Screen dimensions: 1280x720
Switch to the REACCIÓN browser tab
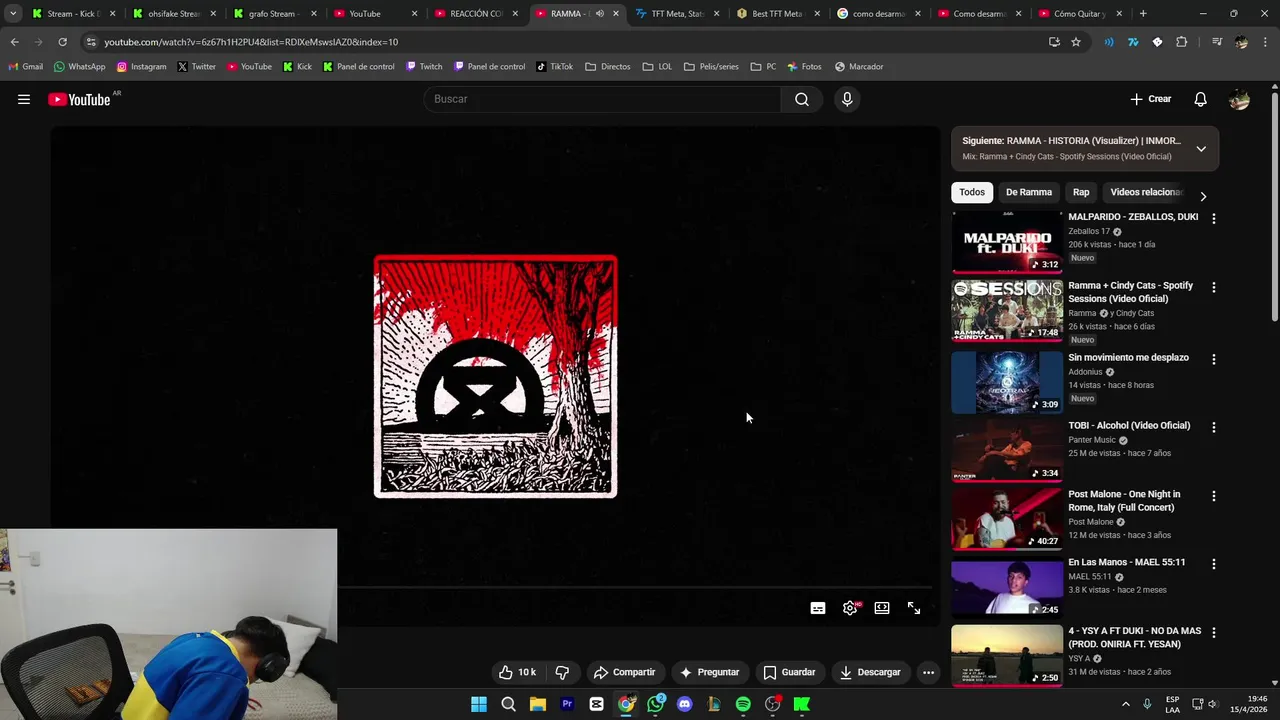(x=476, y=14)
